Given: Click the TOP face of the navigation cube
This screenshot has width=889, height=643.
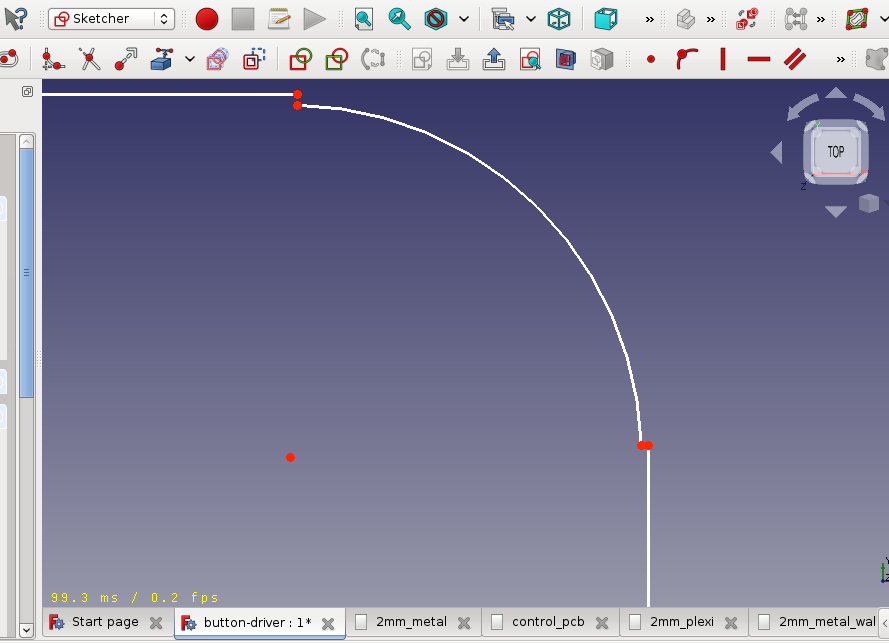Looking at the screenshot, I should 835,151.
